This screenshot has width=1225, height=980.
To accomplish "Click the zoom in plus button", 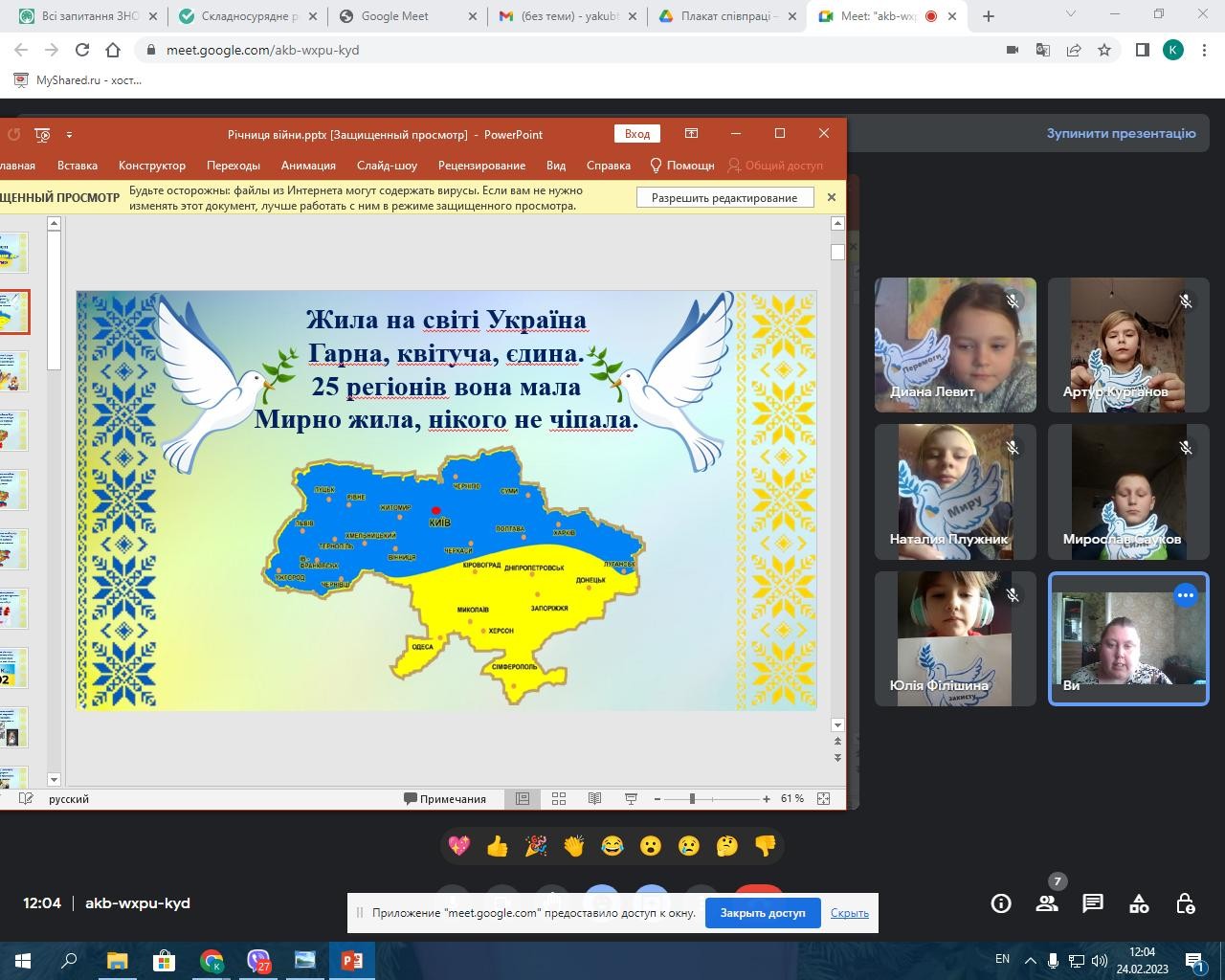I will pyautogui.click(x=767, y=798).
